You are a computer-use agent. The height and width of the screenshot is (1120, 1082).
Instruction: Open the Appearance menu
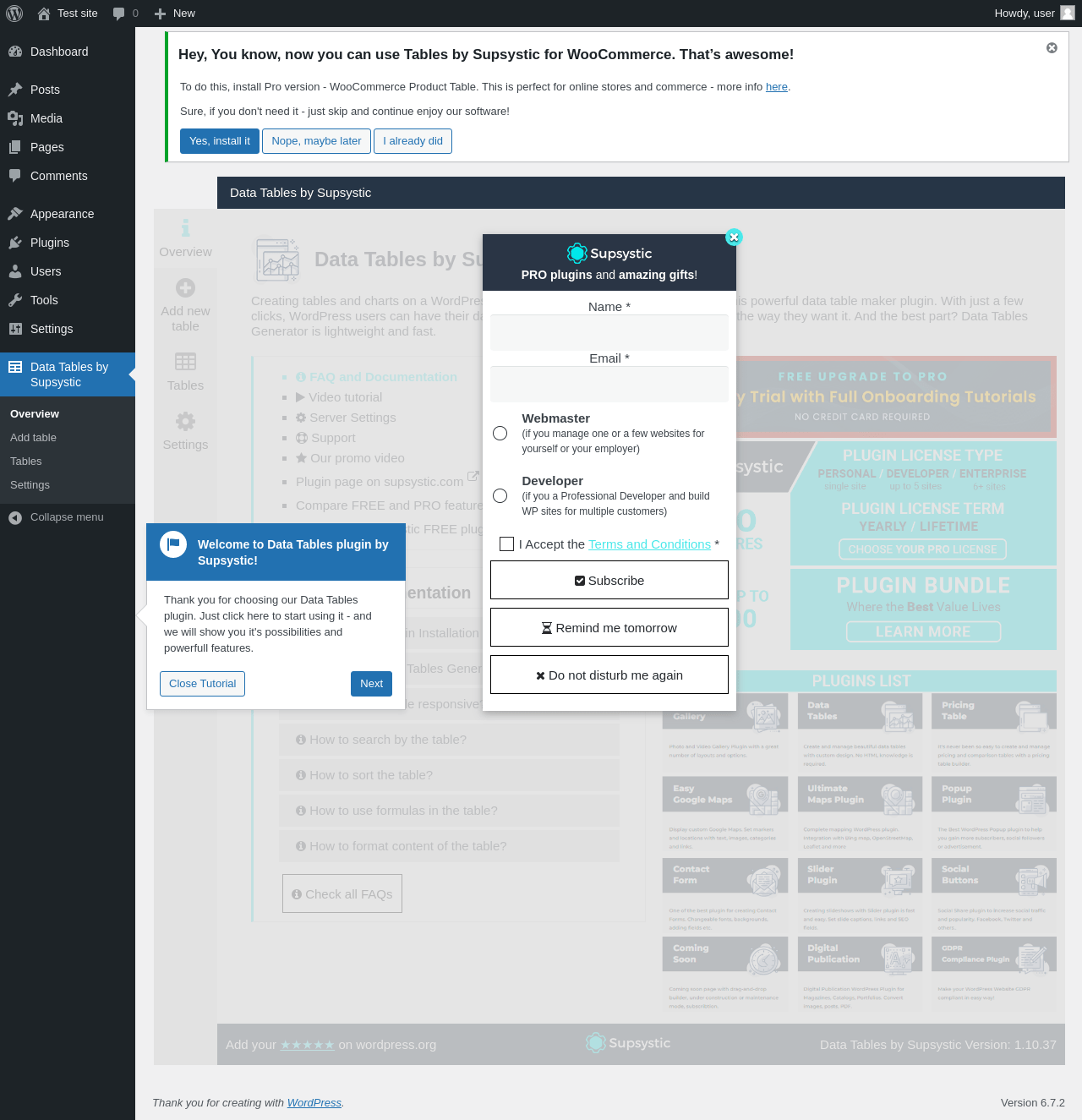[x=68, y=214]
